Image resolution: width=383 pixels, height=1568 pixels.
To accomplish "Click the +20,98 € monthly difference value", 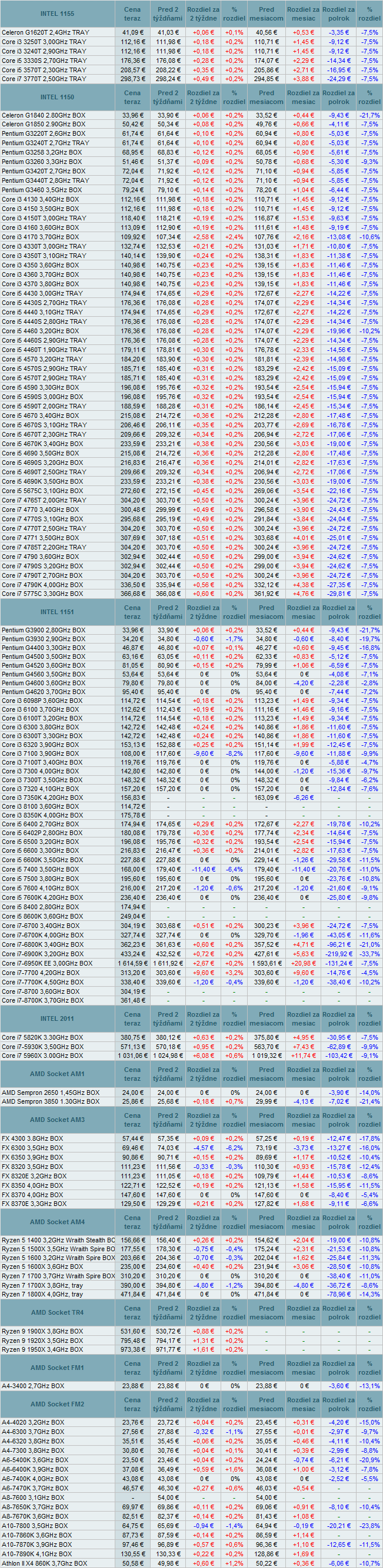I will point(303,964).
